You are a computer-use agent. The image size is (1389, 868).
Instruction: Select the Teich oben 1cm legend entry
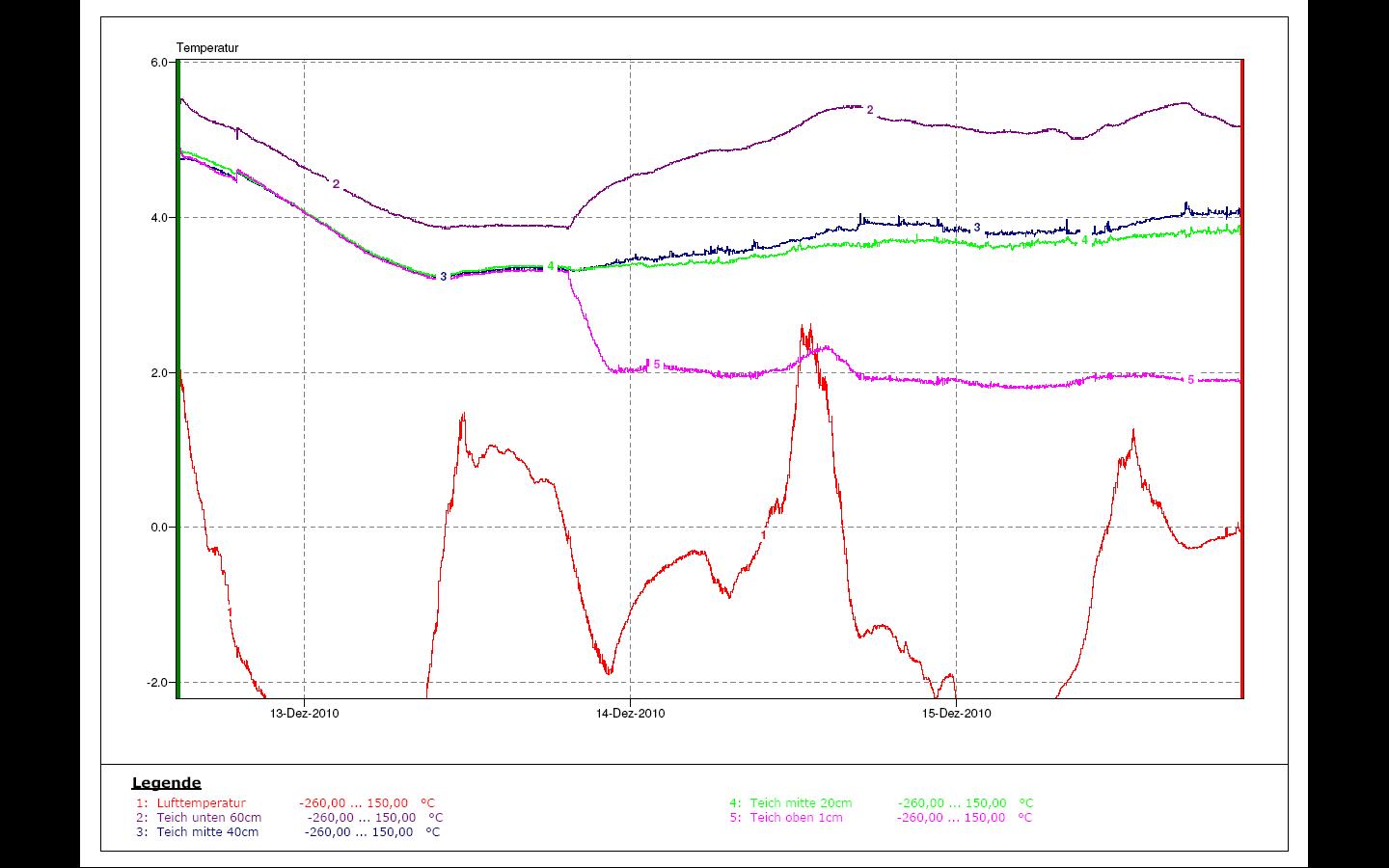tap(796, 817)
